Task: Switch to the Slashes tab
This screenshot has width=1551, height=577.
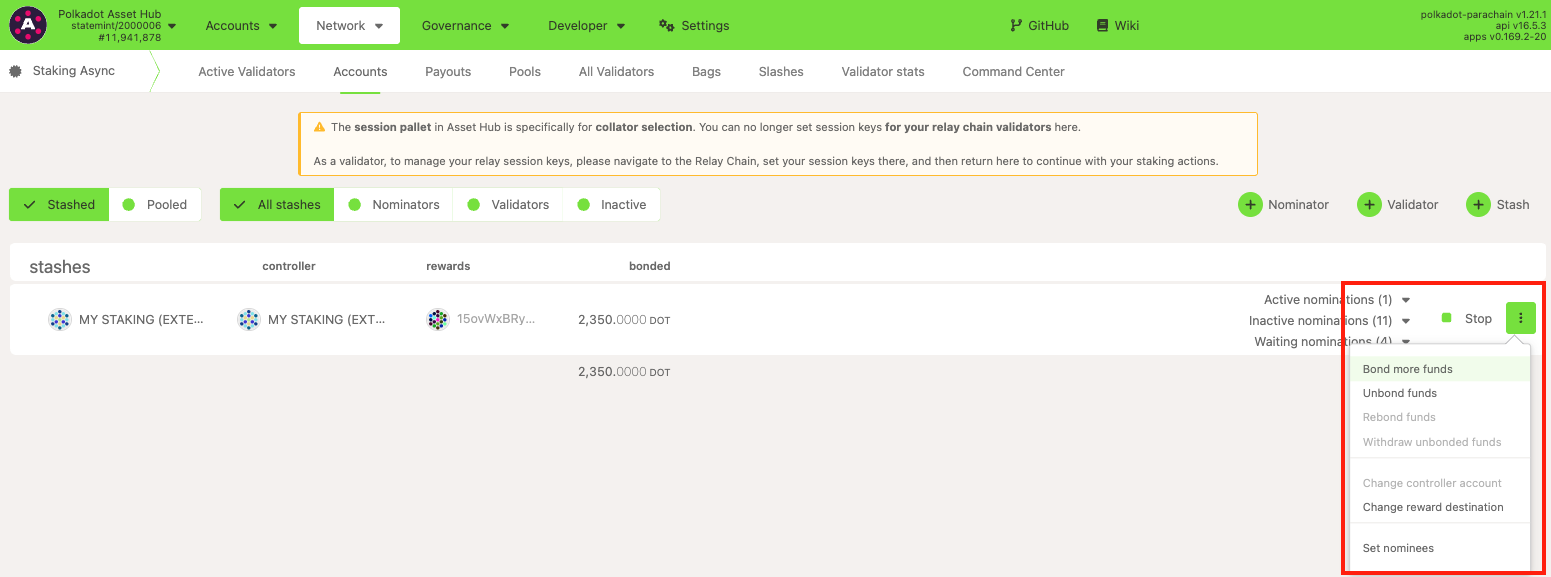Action: pyautogui.click(x=781, y=71)
